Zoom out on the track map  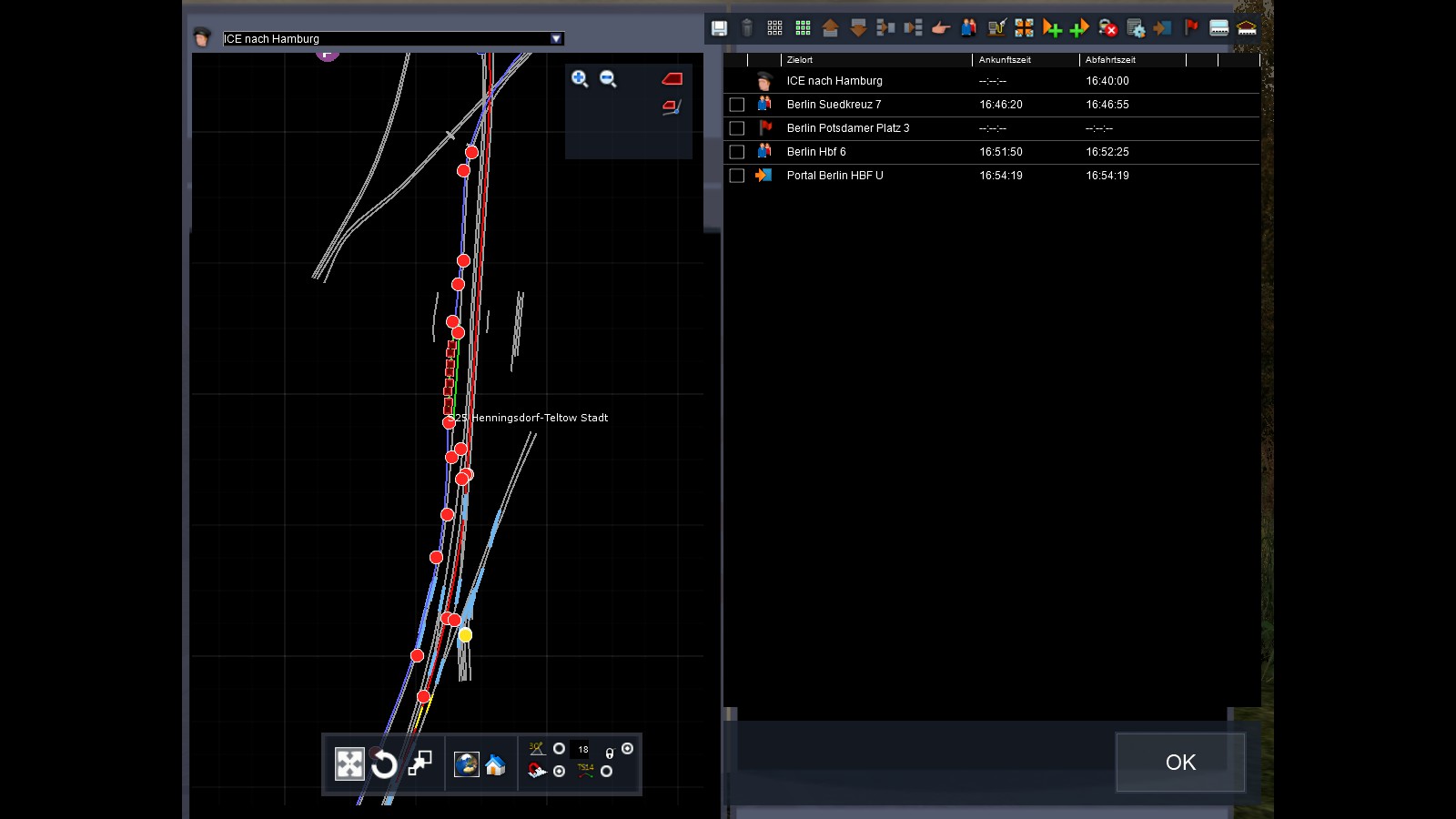click(608, 79)
